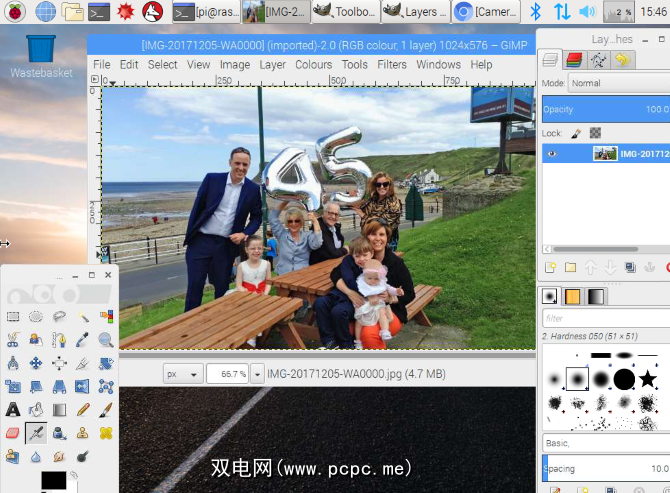Screen dimensions: 670x493
Task: Switch to the Channels tab
Action: pos(574,60)
